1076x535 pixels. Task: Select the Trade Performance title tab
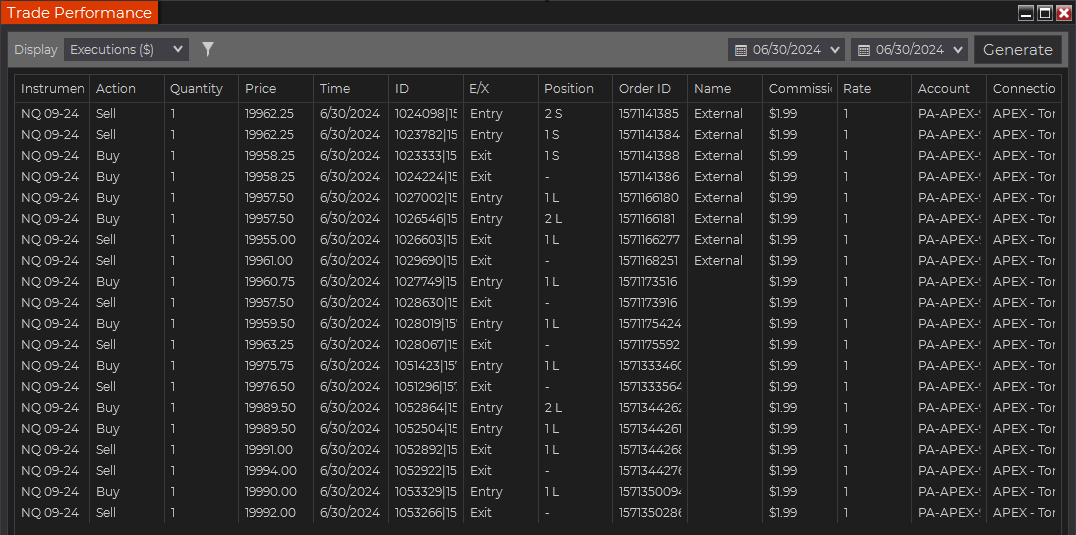tap(80, 13)
